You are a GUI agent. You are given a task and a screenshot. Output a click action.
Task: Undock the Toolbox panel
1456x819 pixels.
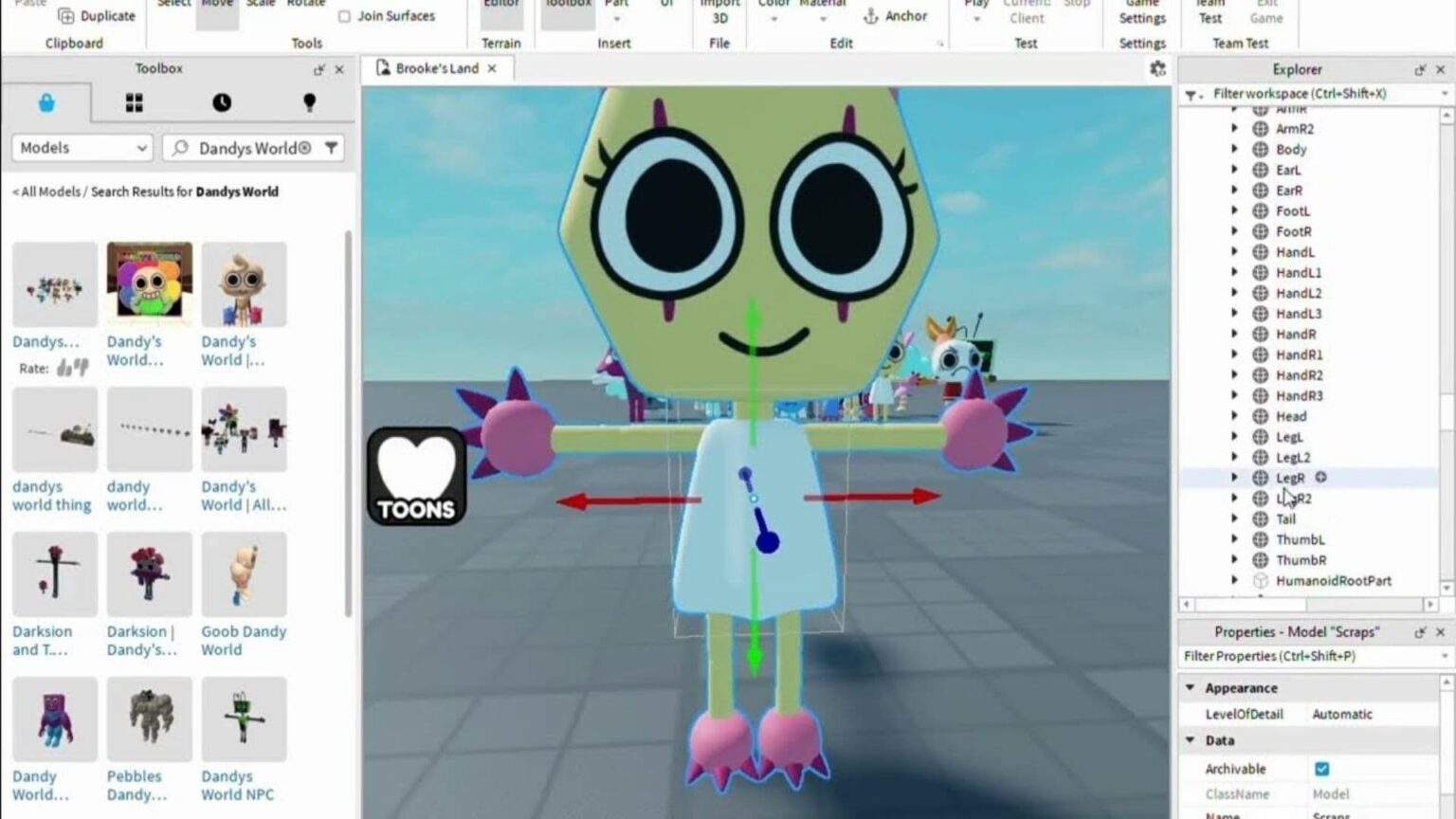coord(318,69)
